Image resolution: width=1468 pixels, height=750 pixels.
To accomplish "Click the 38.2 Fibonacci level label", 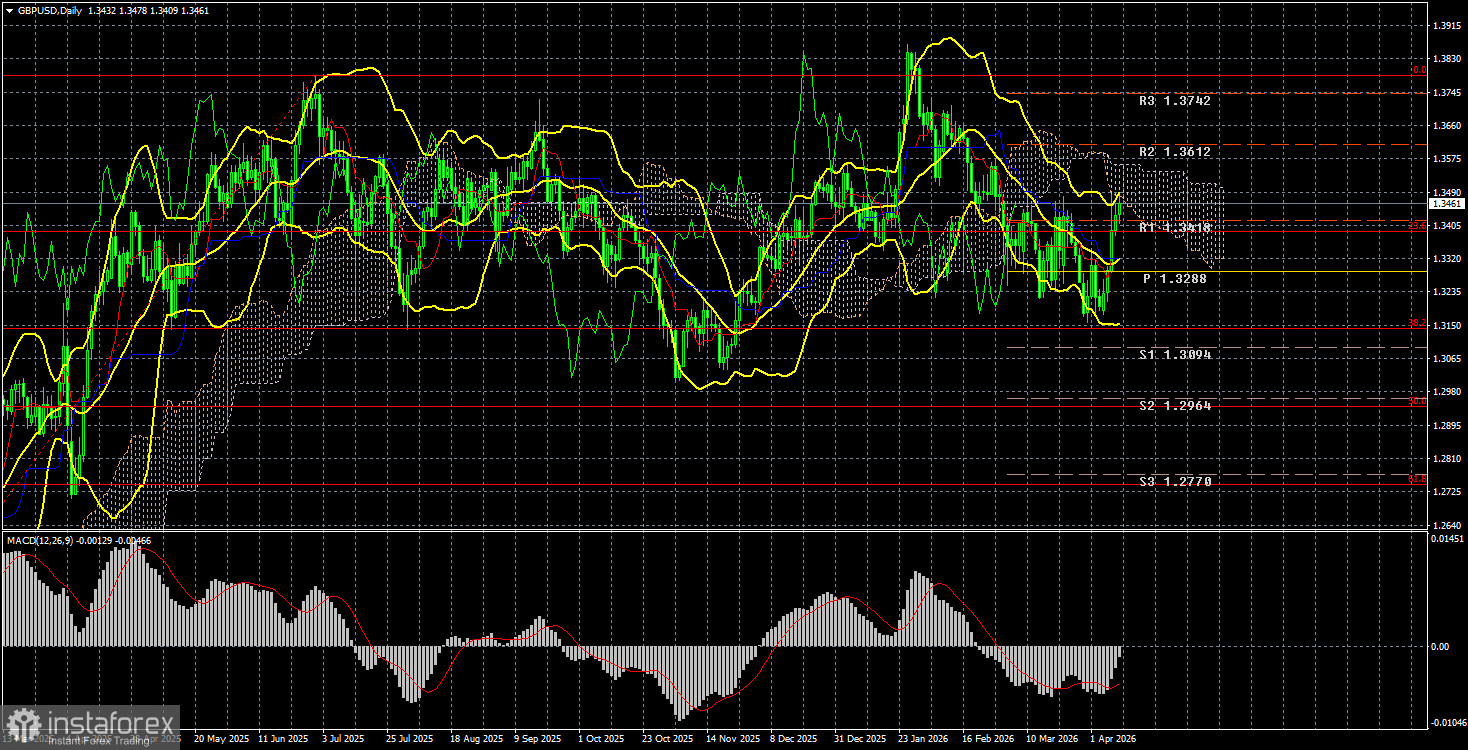I will click(1416, 323).
